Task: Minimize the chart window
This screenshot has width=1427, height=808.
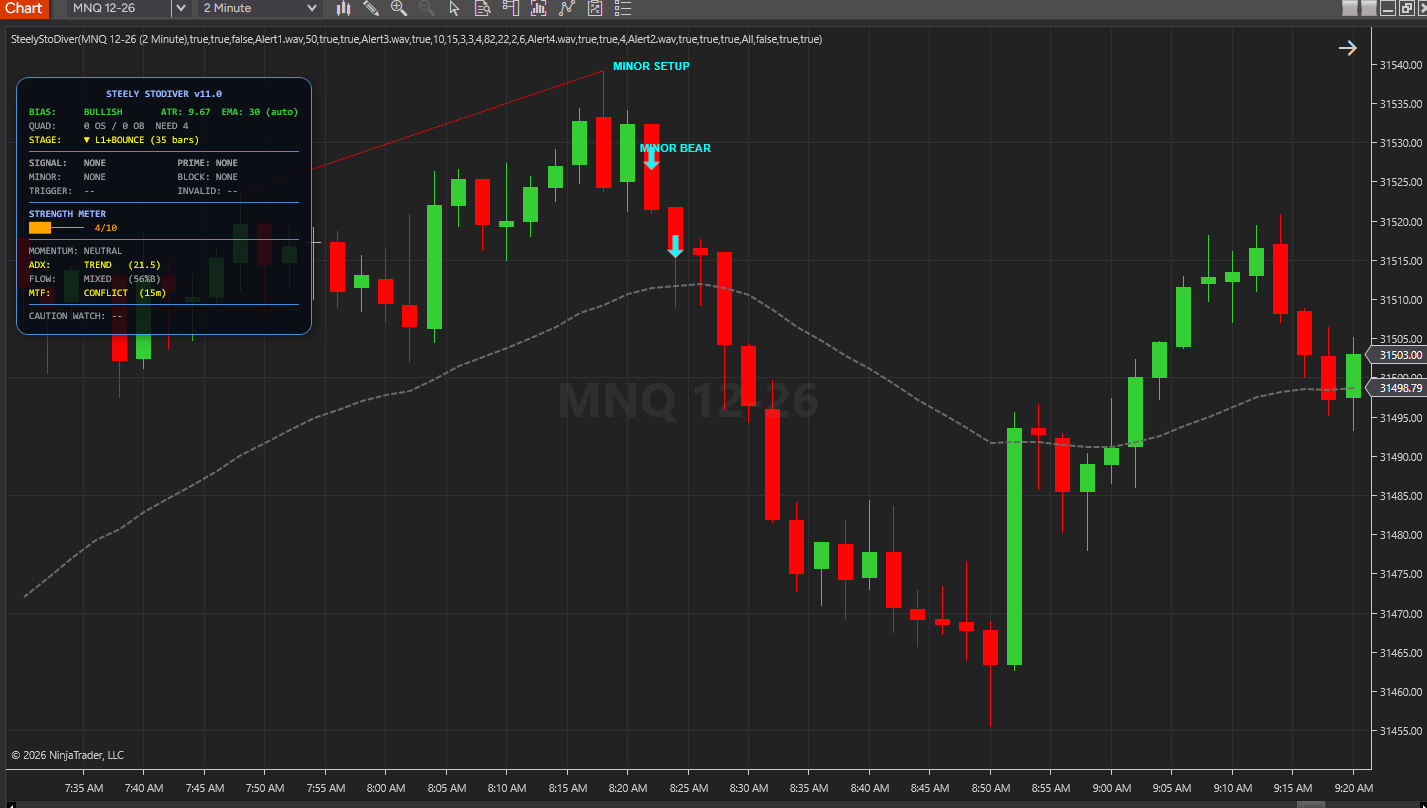Action: 1388,8
